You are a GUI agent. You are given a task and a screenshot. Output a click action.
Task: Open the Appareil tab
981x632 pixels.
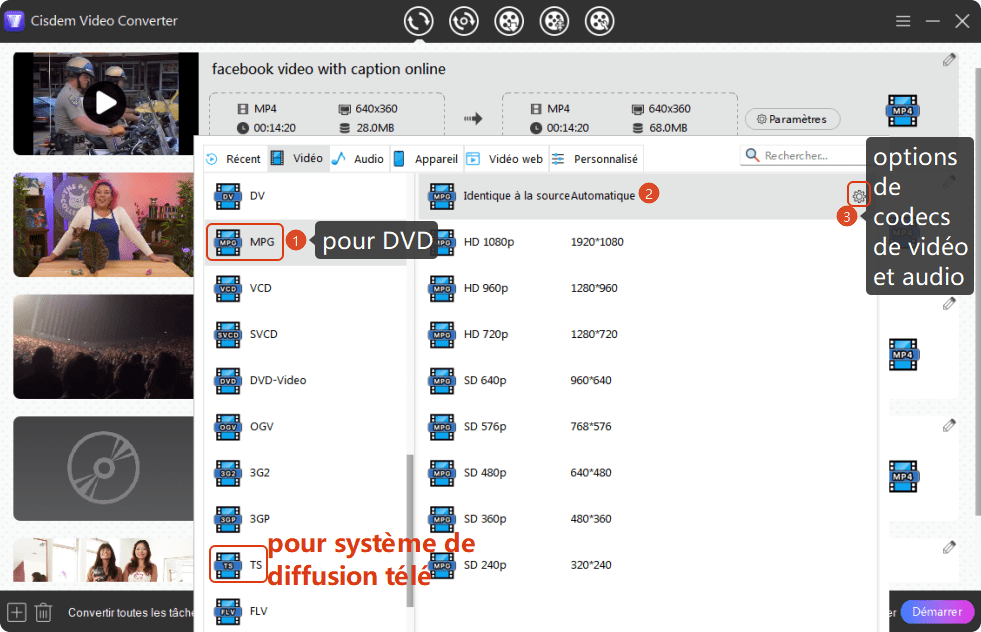(x=427, y=159)
